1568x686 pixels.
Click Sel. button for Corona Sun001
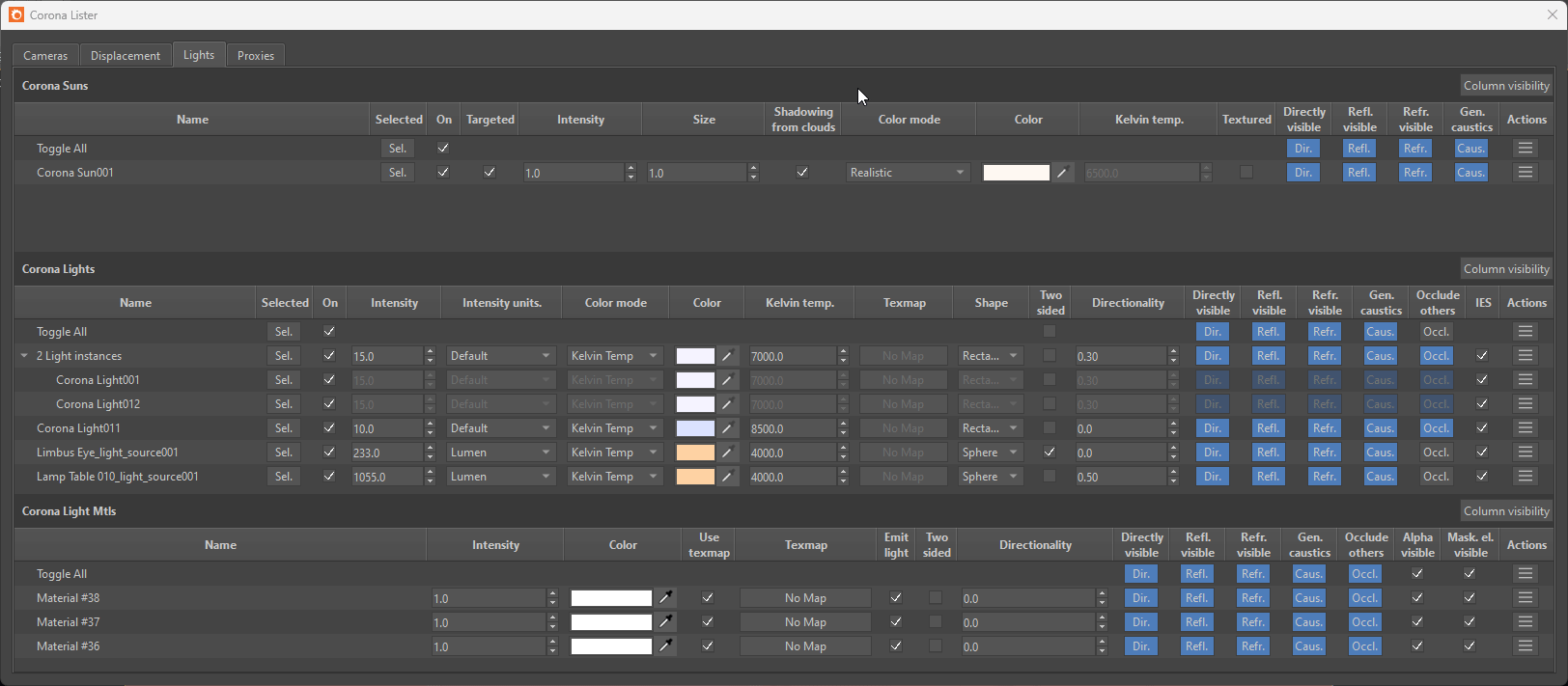pyautogui.click(x=398, y=173)
